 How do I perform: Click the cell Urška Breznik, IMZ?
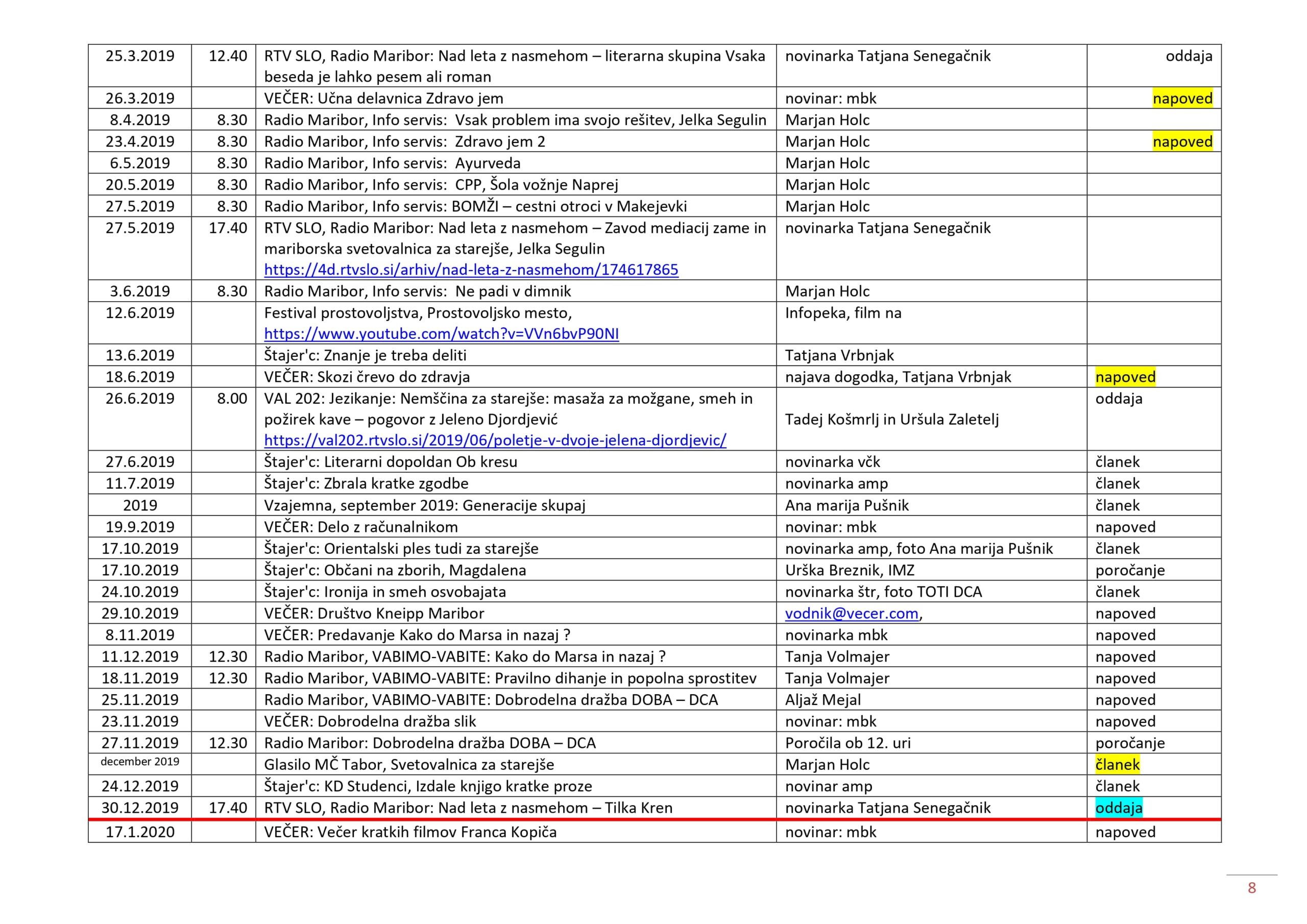tap(850, 570)
